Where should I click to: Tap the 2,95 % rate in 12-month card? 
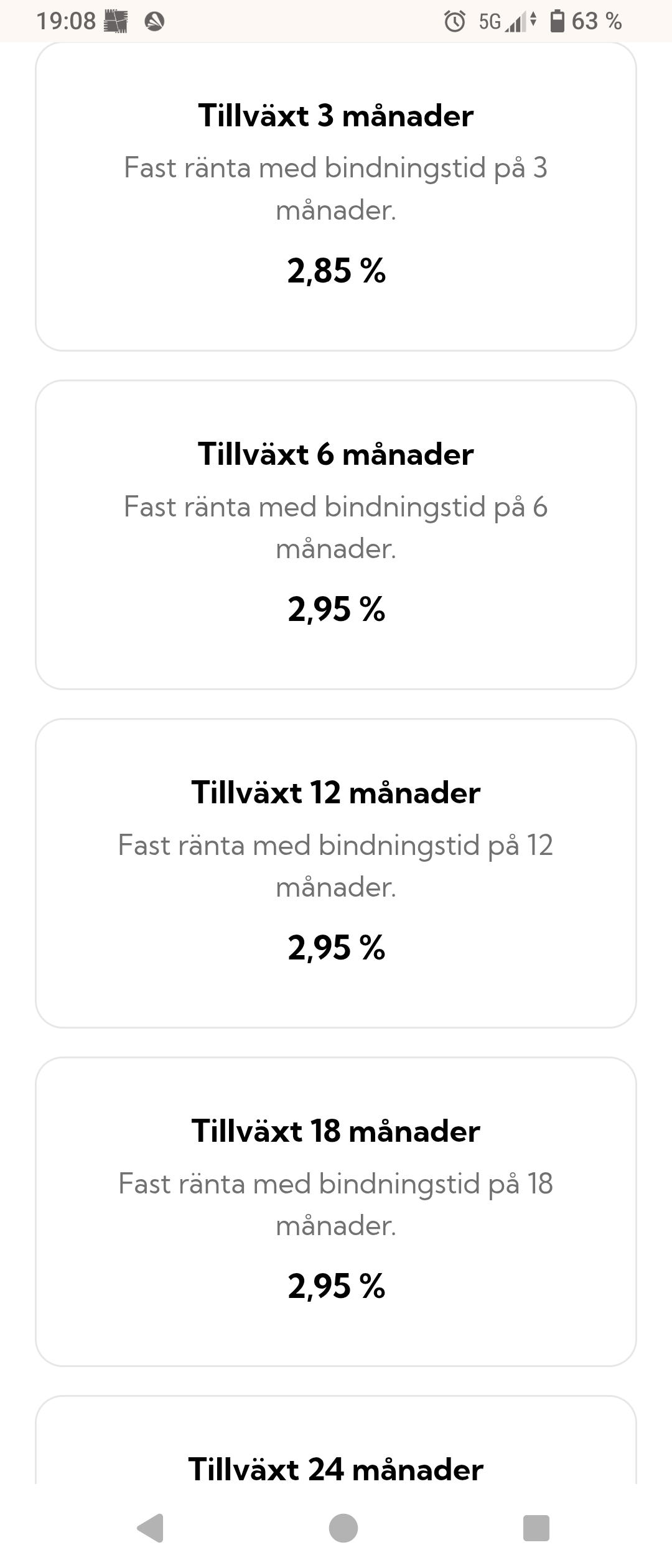[x=336, y=948]
